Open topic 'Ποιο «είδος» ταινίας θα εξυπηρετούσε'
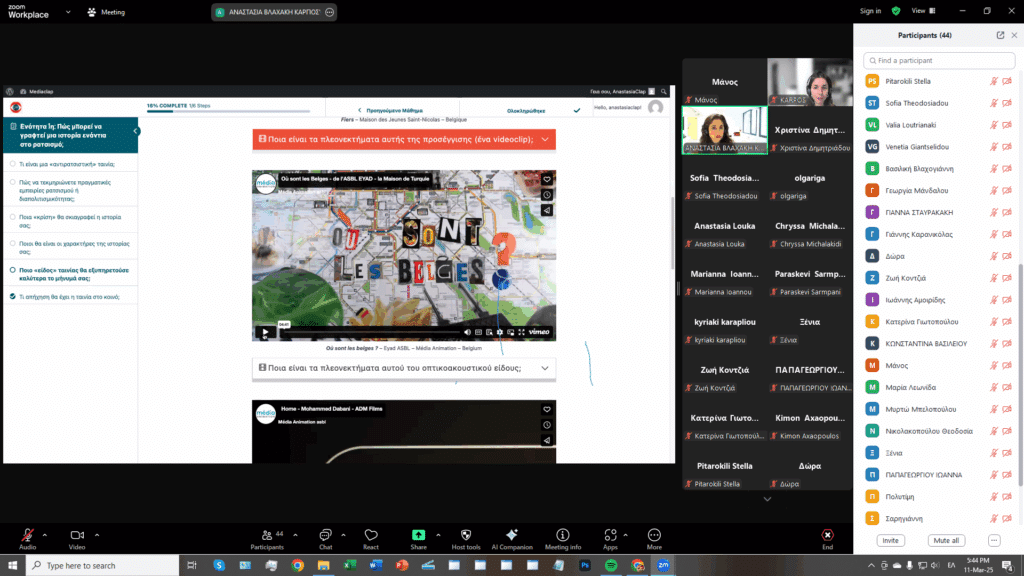 click(74, 274)
